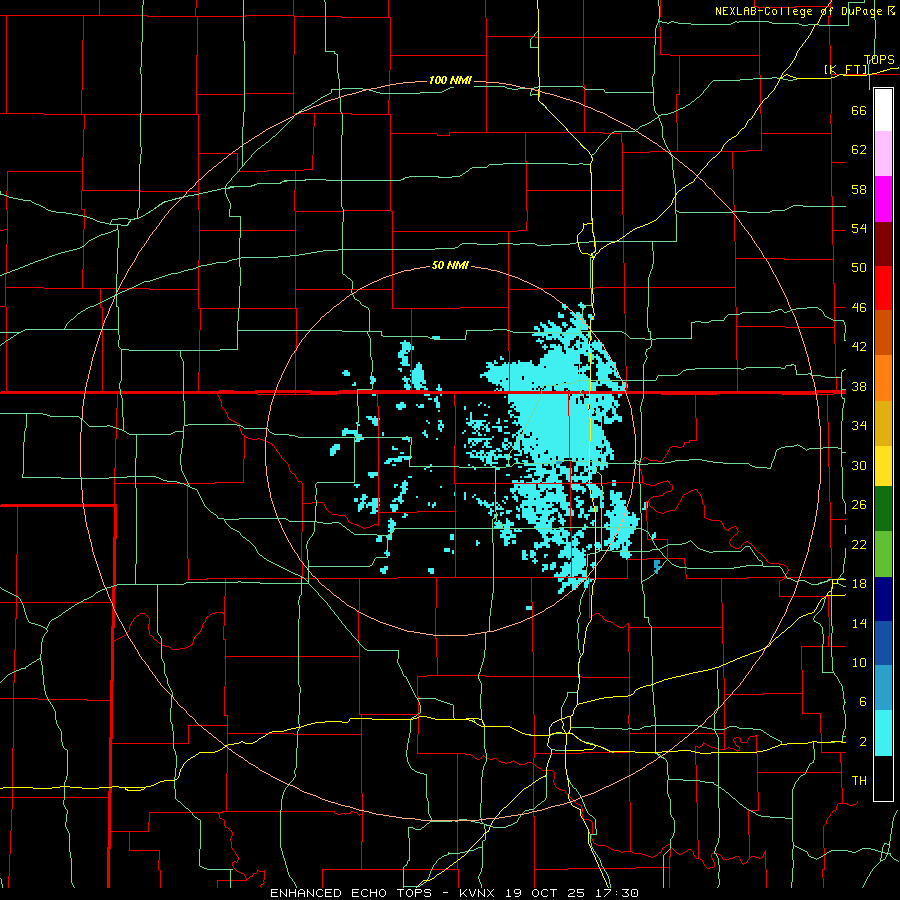This screenshot has width=900, height=900.
Task: Click legend value 2
Action: point(862,742)
